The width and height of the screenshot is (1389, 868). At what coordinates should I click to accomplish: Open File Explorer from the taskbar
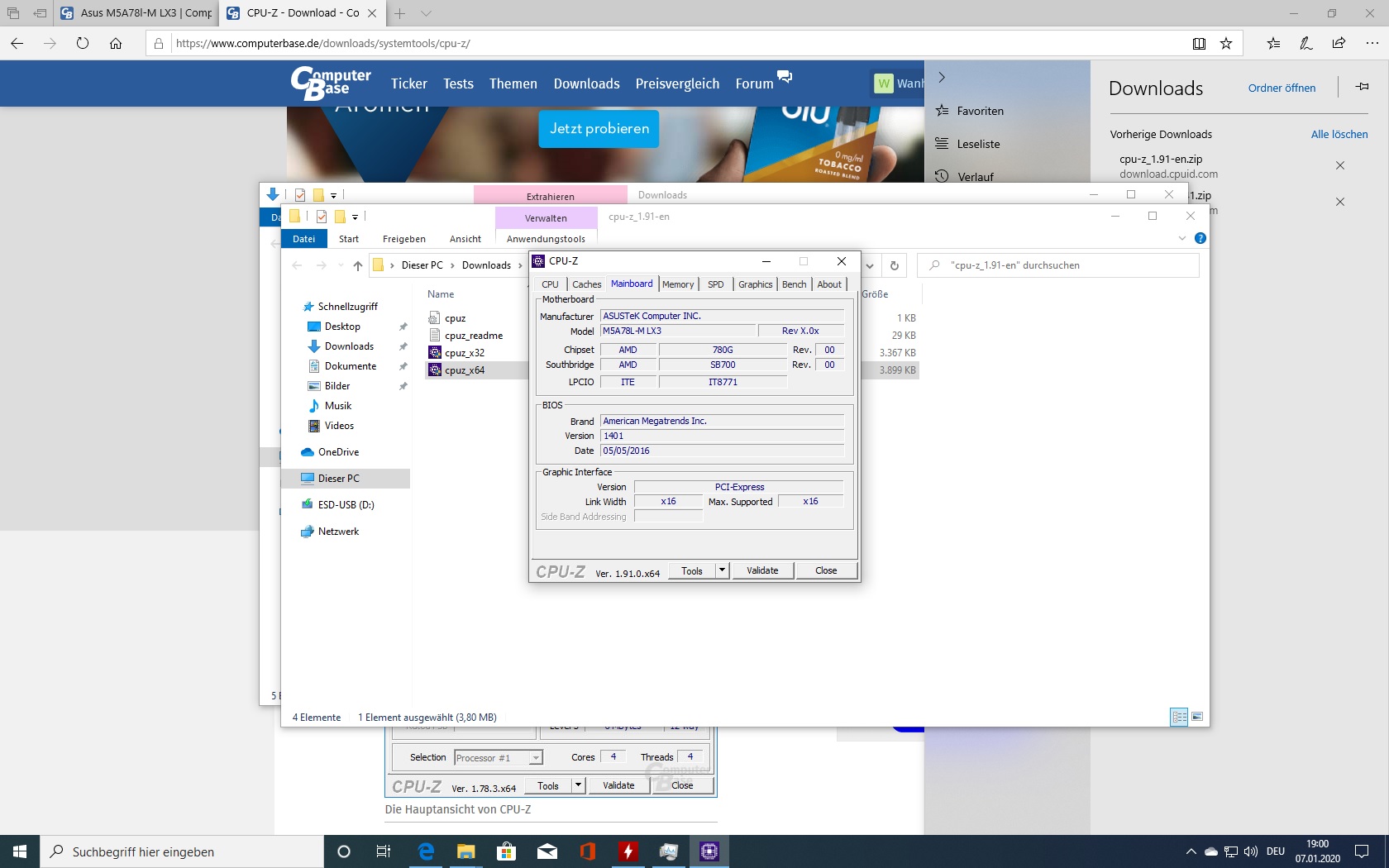click(465, 851)
